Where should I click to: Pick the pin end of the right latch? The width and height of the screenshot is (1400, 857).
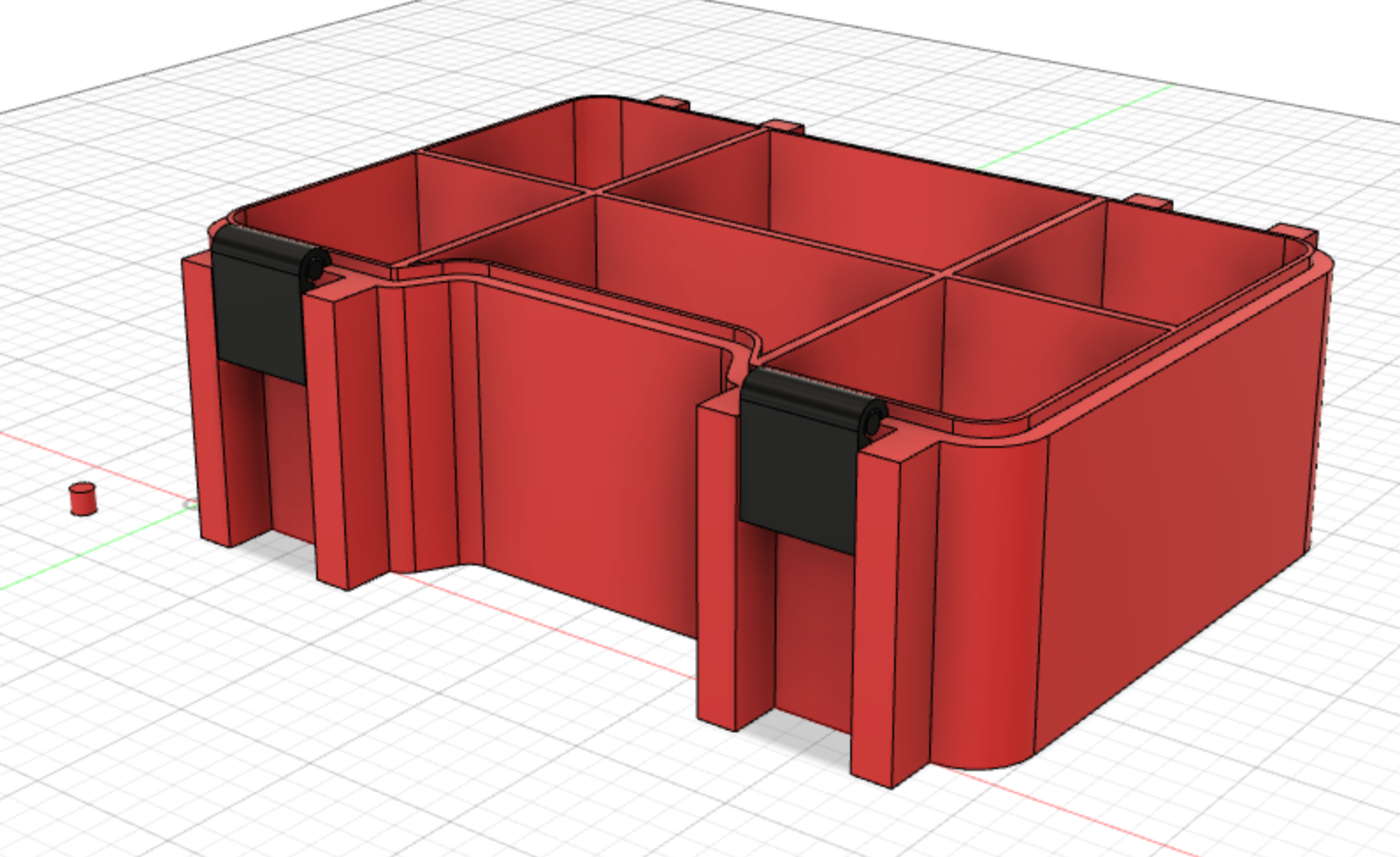click(x=872, y=422)
